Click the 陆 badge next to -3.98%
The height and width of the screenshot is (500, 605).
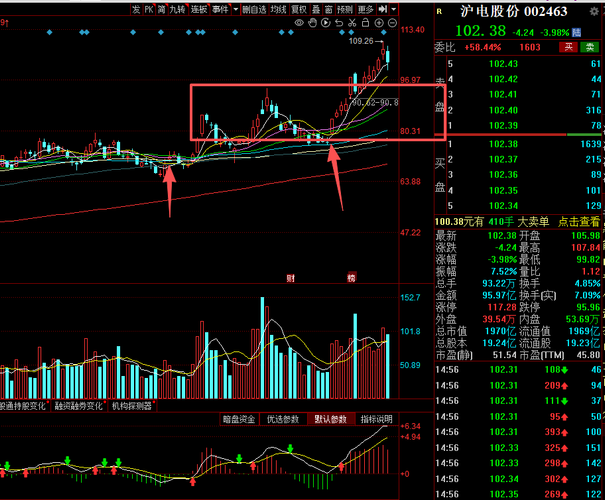[576, 32]
